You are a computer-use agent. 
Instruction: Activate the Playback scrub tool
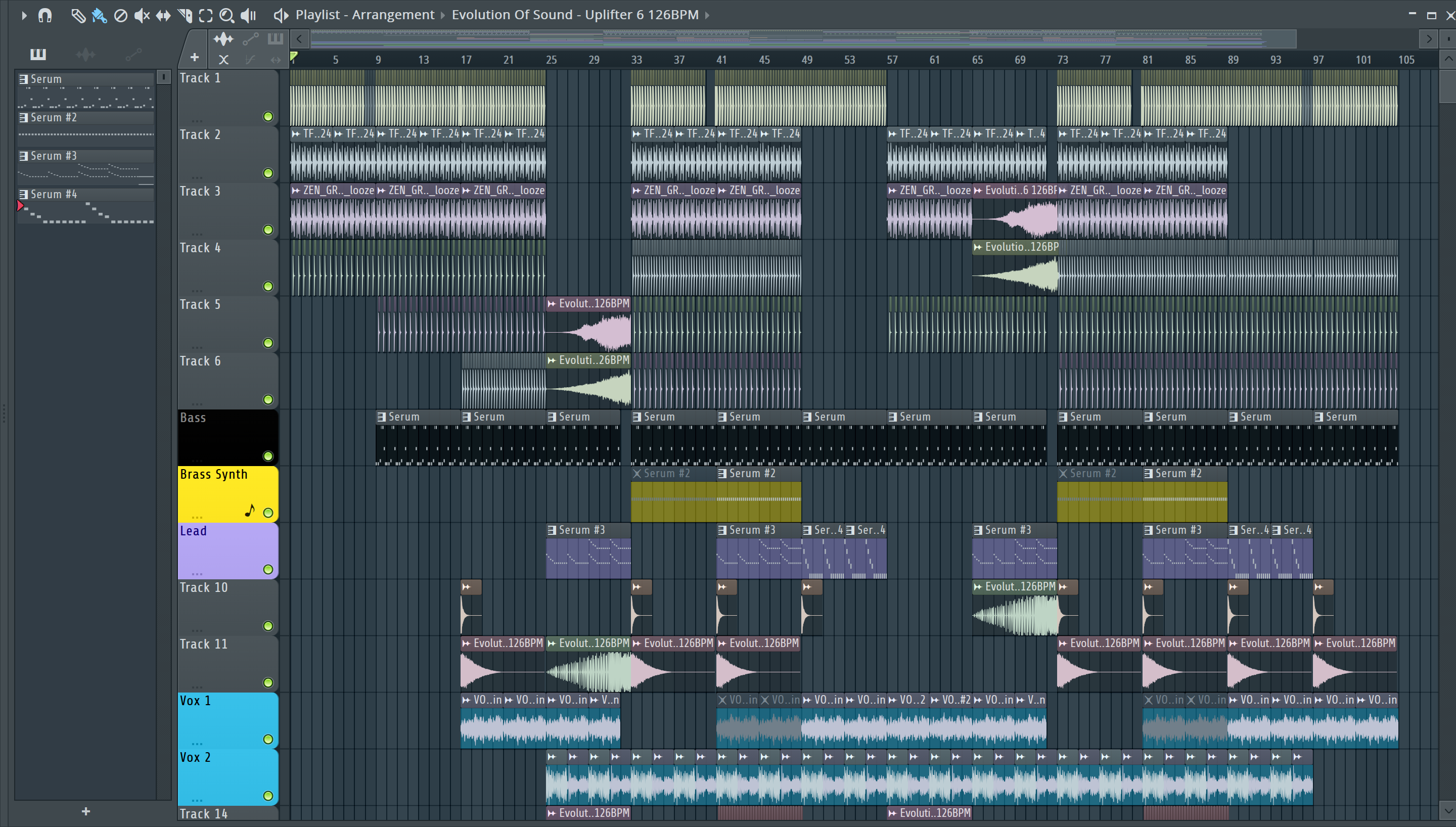[248, 15]
